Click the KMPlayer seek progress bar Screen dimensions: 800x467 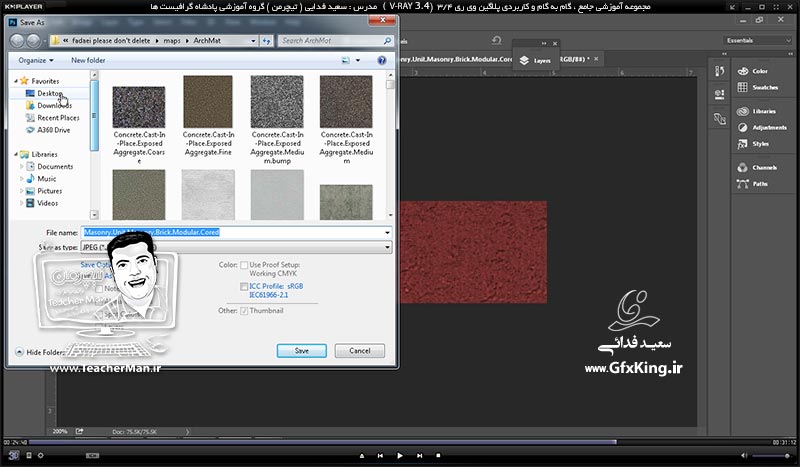(400, 442)
